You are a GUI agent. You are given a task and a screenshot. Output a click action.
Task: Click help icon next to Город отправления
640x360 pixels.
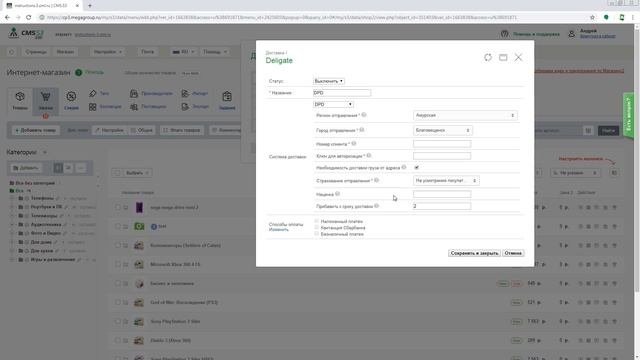tap(362, 130)
